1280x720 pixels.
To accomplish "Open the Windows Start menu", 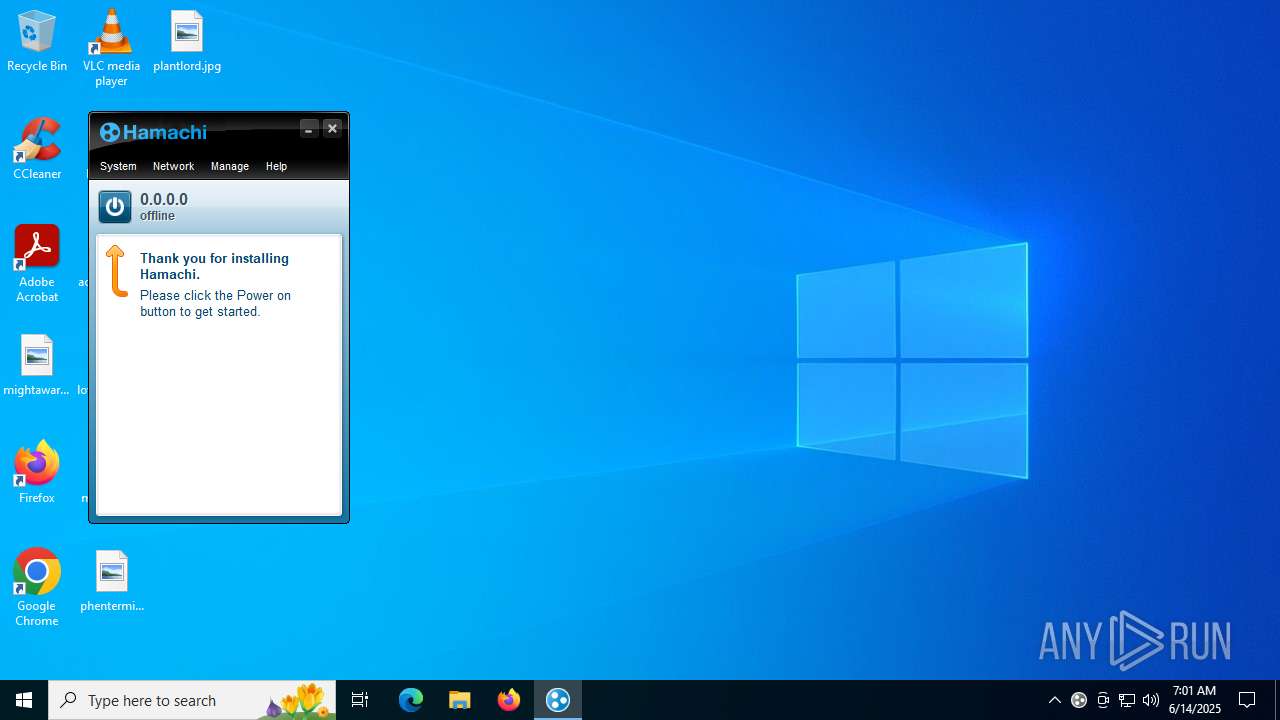I will coord(24,700).
